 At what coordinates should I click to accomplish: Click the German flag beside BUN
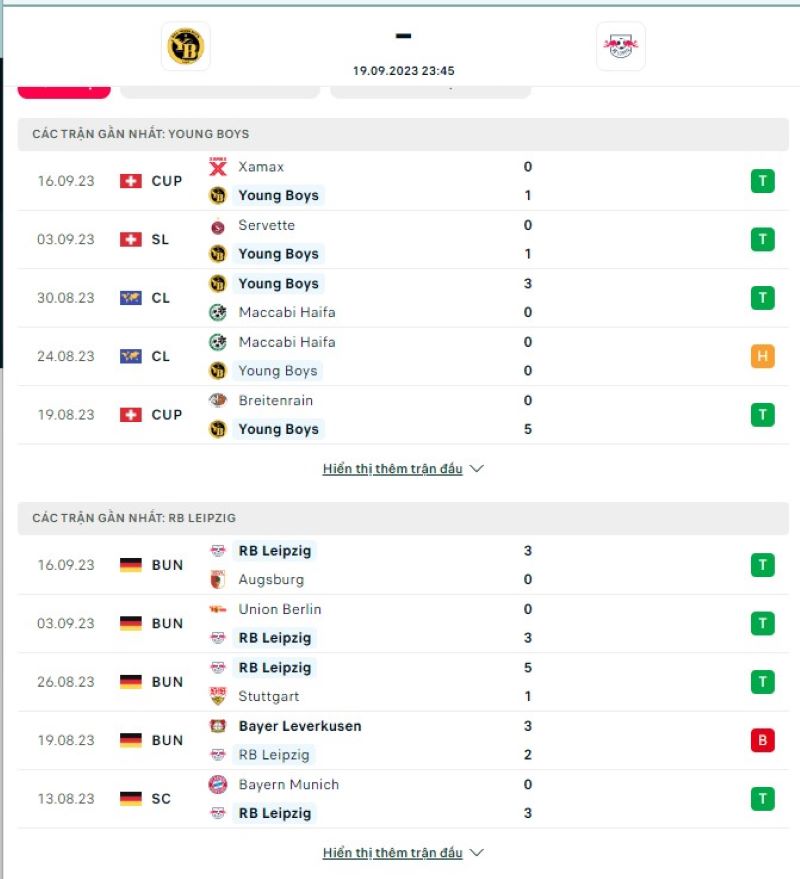pyautogui.click(x=131, y=565)
